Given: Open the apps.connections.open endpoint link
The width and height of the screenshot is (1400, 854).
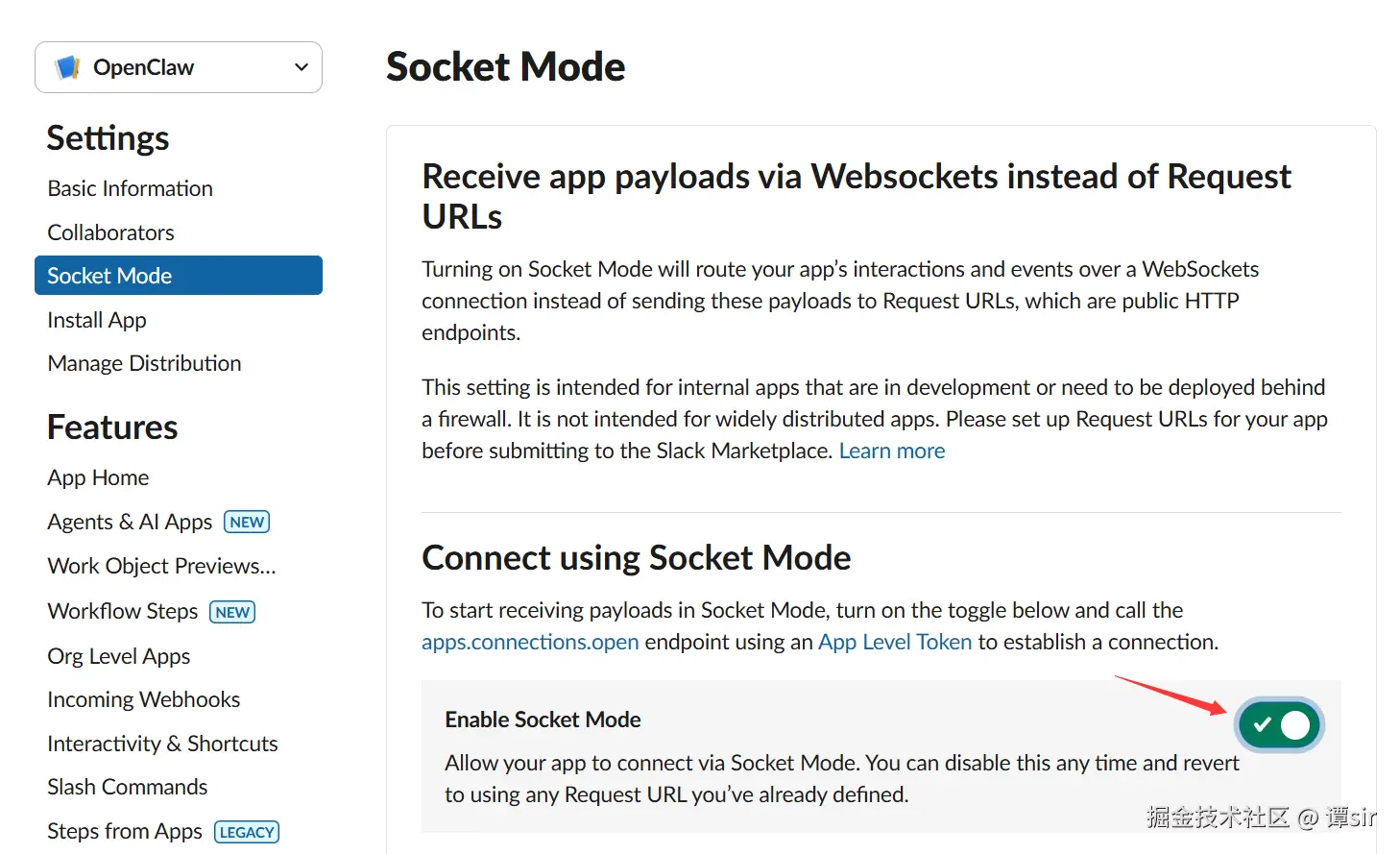Looking at the screenshot, I should (530, 642).
